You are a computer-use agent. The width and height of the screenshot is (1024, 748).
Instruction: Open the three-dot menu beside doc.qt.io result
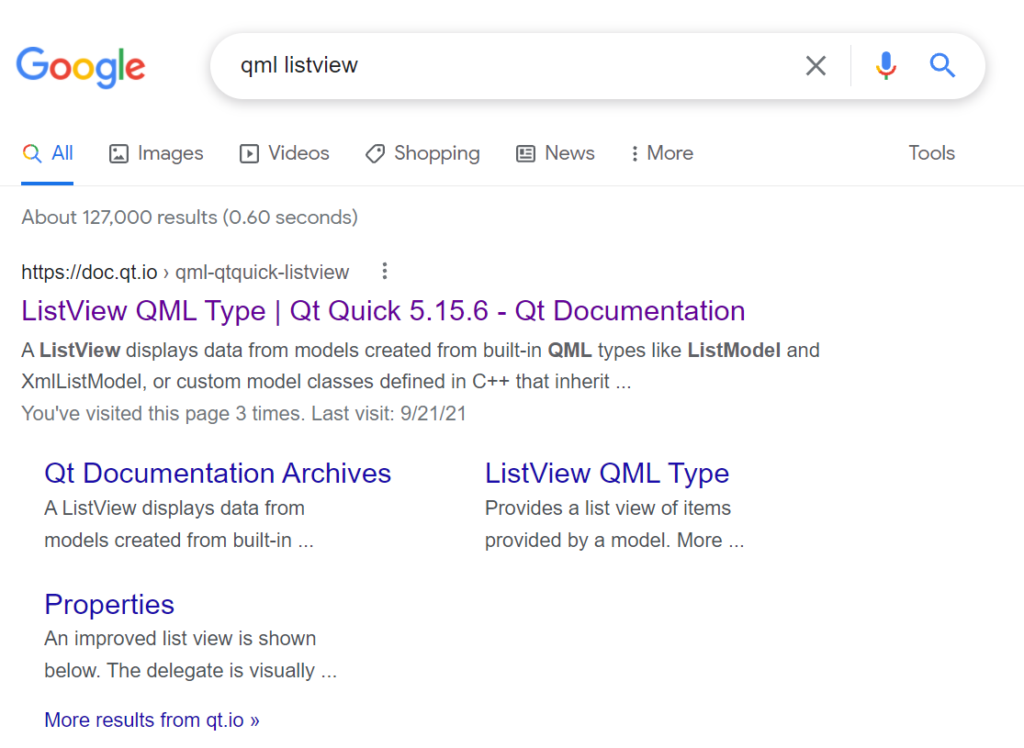(x=385, y=271)
